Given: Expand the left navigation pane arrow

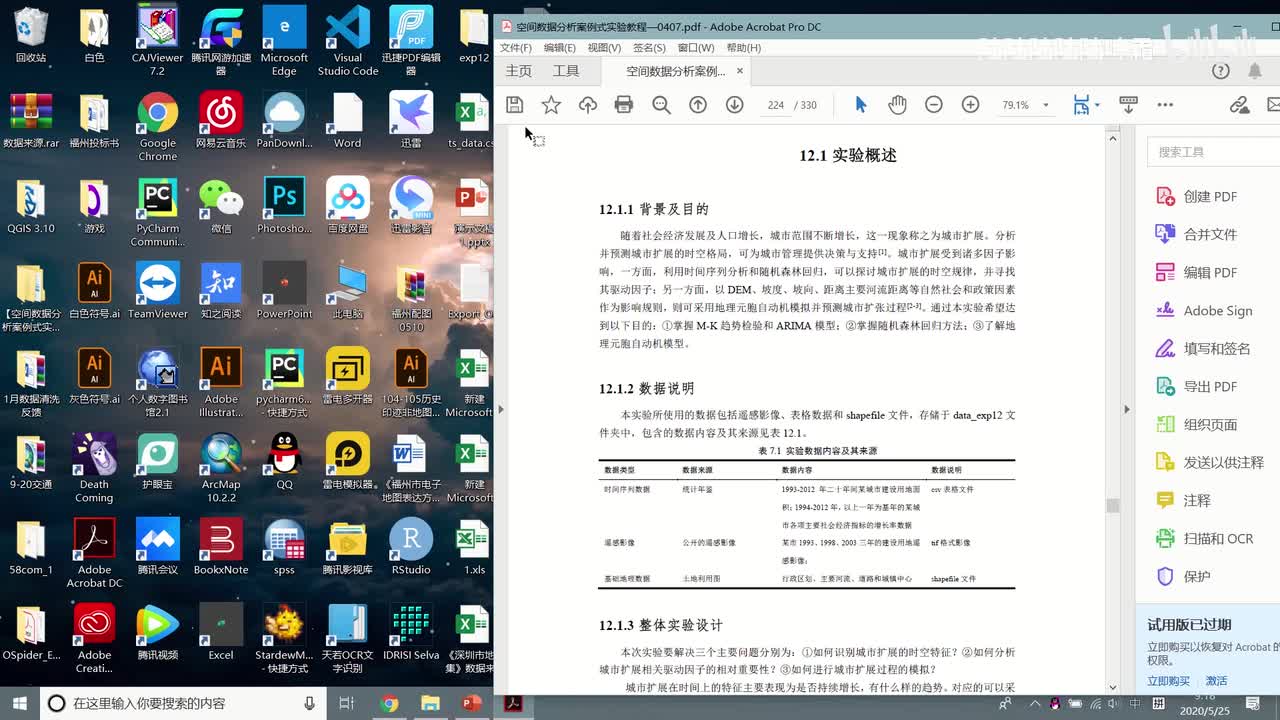Looking at the screenshot, I should (500, 409).
